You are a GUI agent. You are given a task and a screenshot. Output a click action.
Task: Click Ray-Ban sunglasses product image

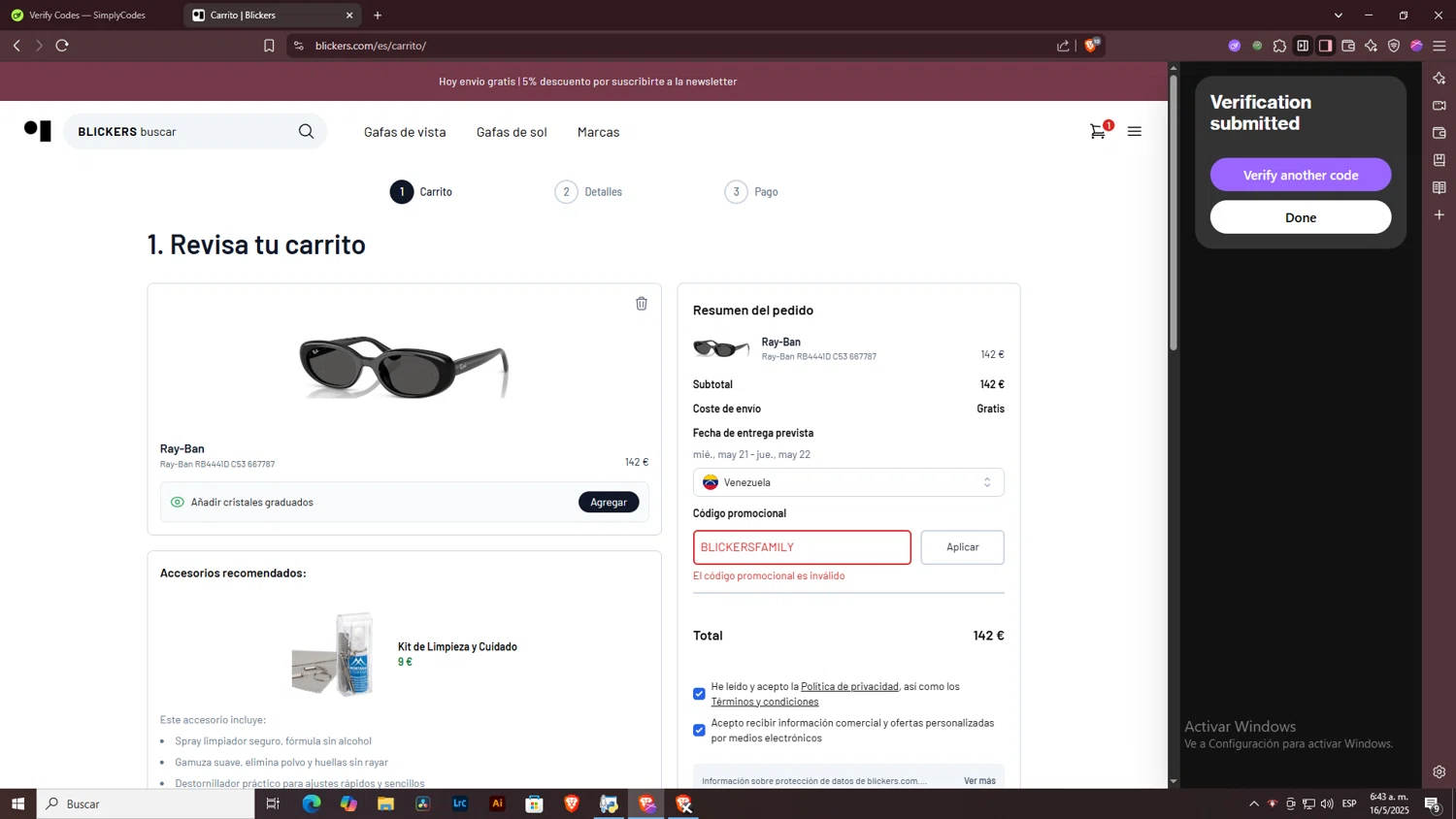[404, 367]
